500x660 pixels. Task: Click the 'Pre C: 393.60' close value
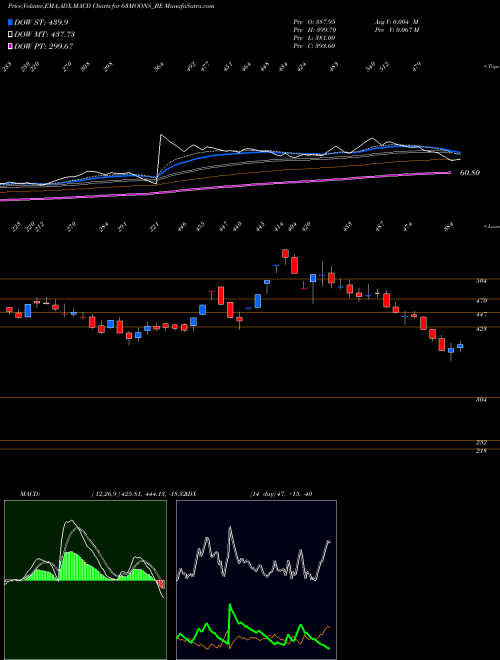[314, 46]
